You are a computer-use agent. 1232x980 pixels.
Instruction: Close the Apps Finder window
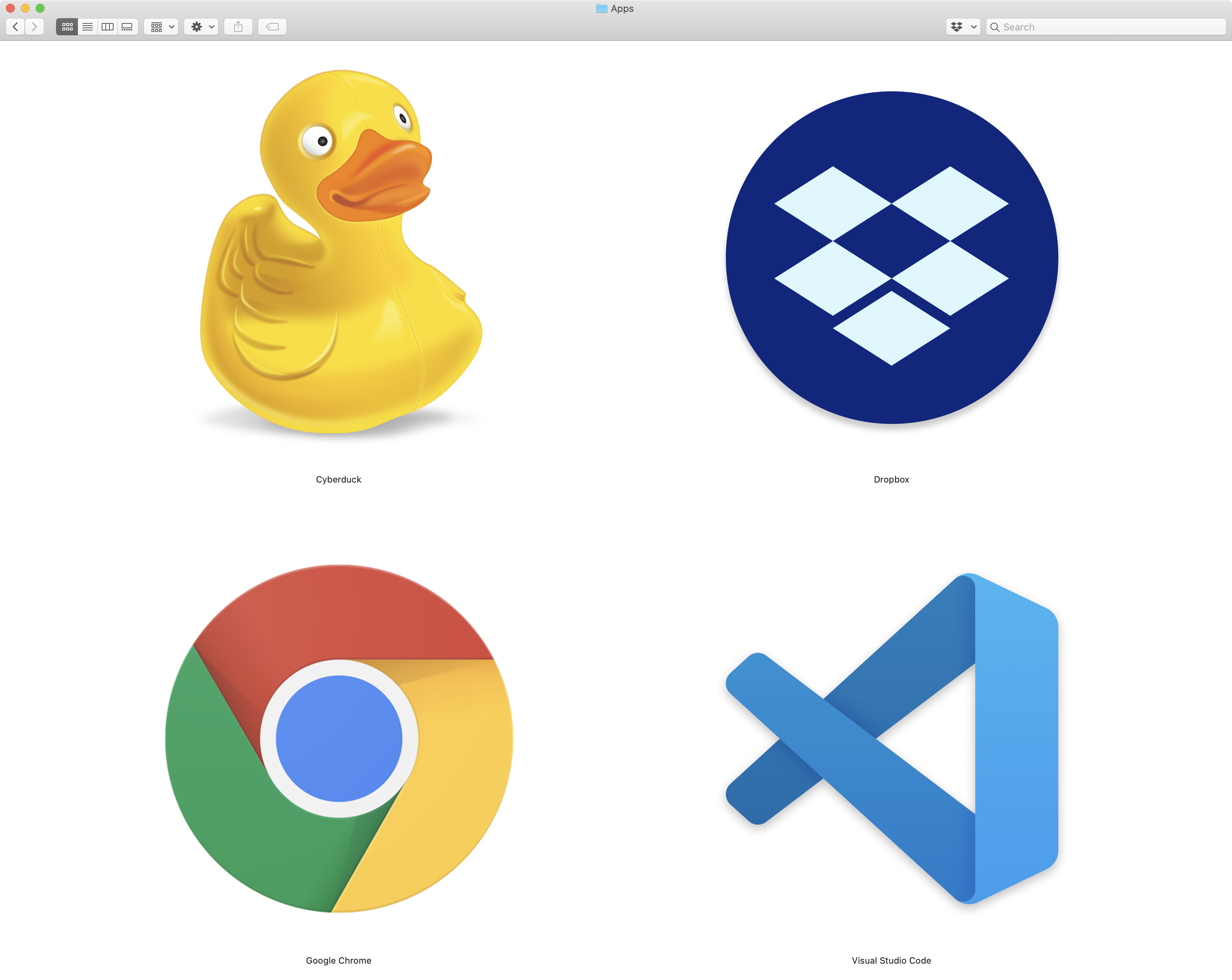coord(10,8)
